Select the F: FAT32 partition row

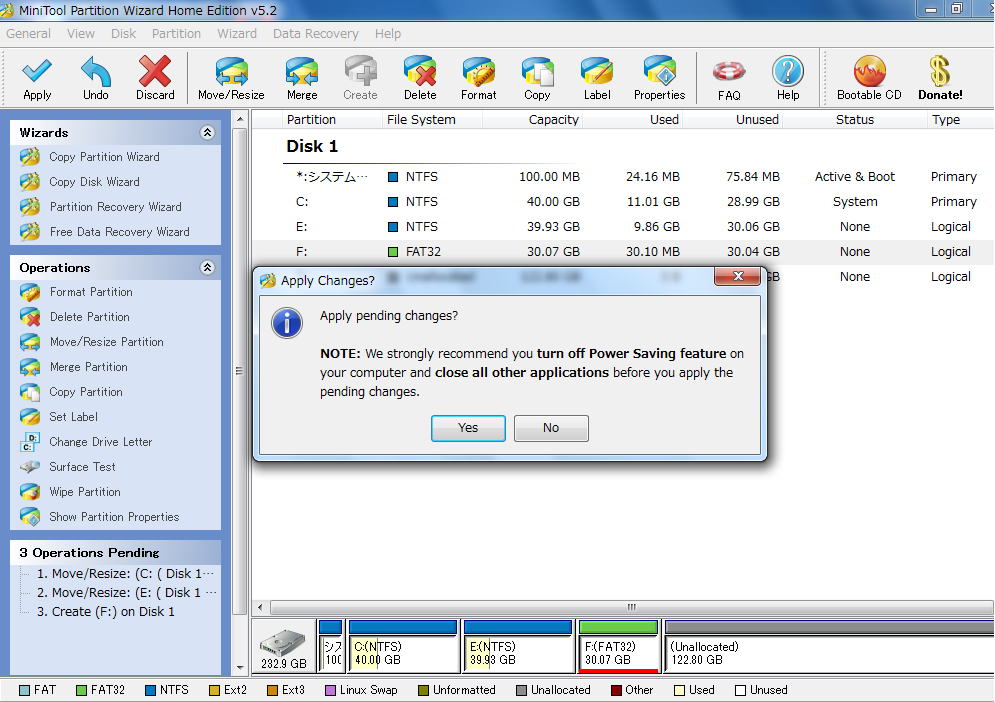pos(624,251)
